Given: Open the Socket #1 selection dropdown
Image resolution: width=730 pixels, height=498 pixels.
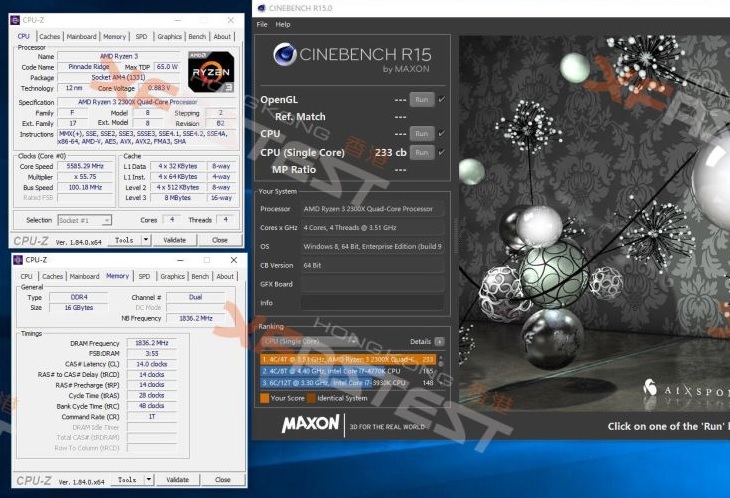Looking at the screenshot, I should pos(85,220).
